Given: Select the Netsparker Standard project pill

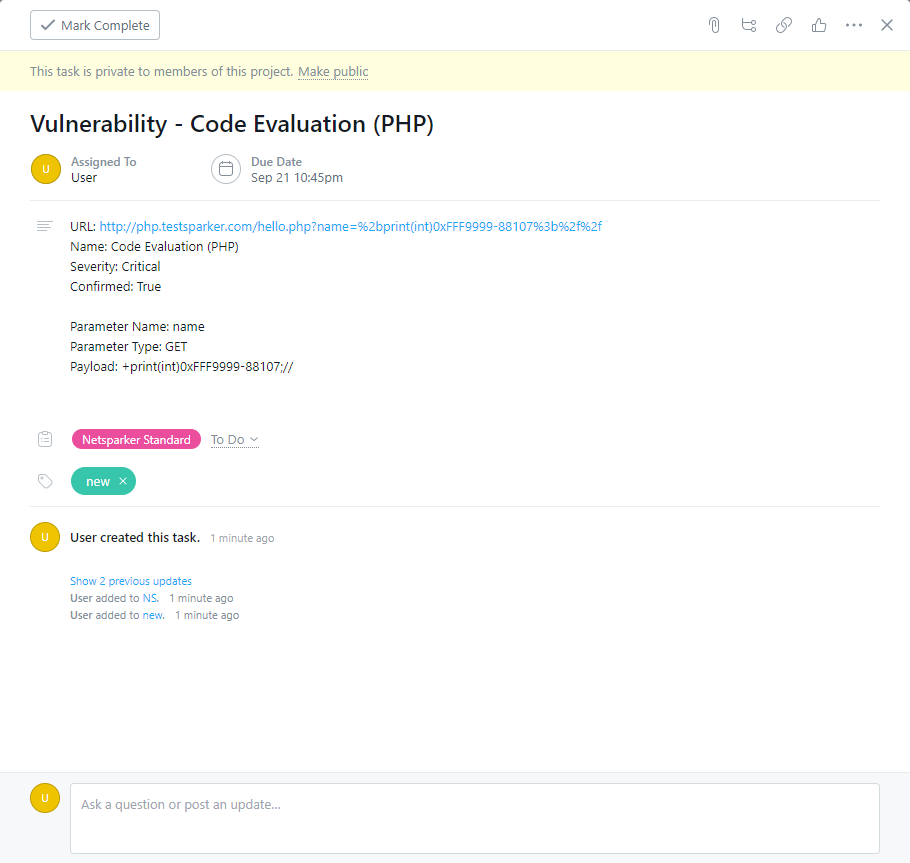Looking at the screenshot, I should (x=136, y=439).
